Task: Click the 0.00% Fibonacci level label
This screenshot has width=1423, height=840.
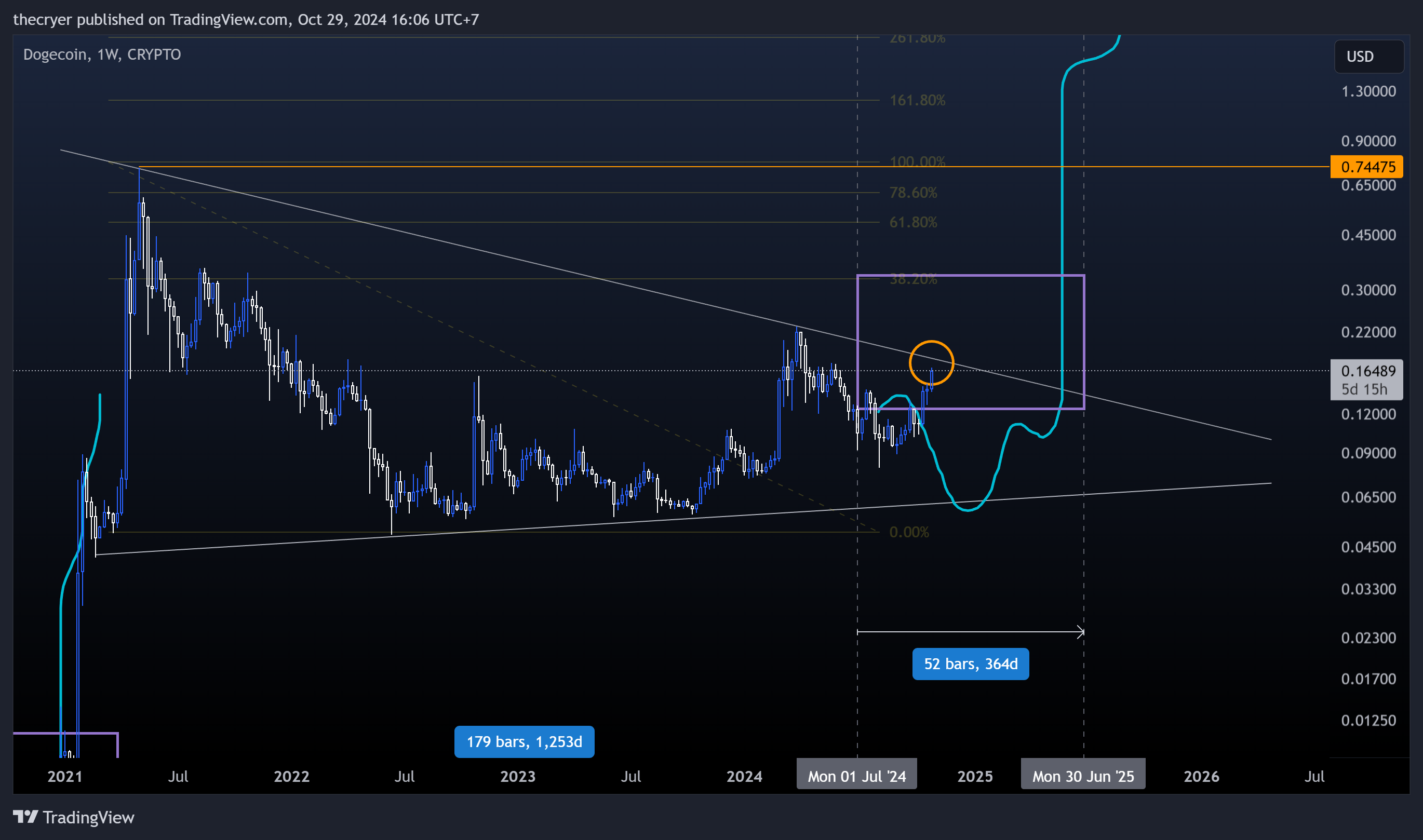Action: [909, 532]
